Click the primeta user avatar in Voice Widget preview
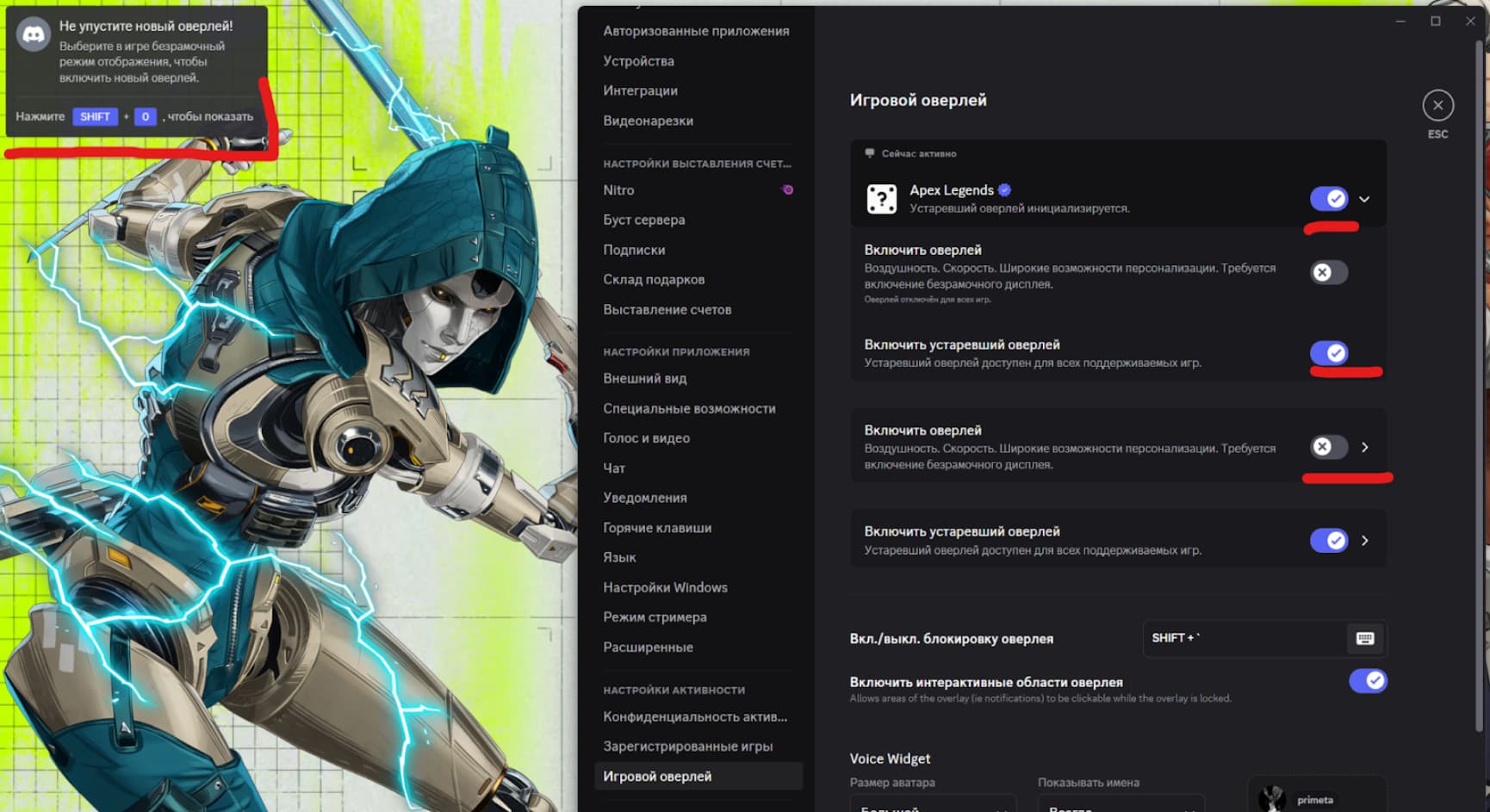Screen dimensions: 1490x812 click(1274, 797)
